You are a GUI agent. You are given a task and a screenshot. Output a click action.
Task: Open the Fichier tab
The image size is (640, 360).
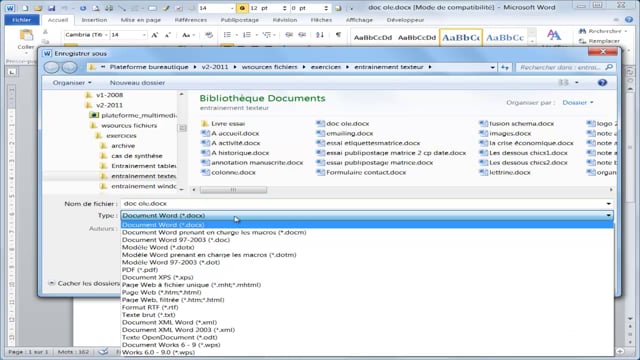click(x=22, y=20)
